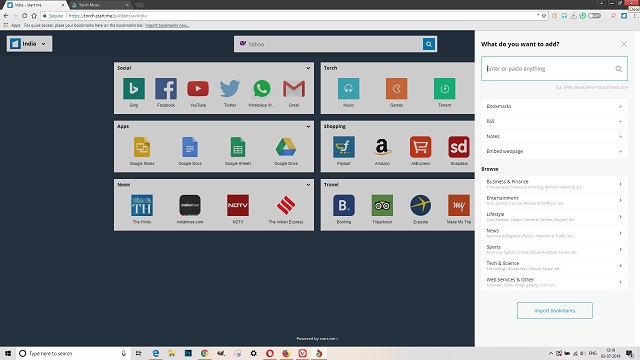Open Torch Games tile
This screenshot has height=360, width=640.
pyautogui.click(x=396, y=89)
